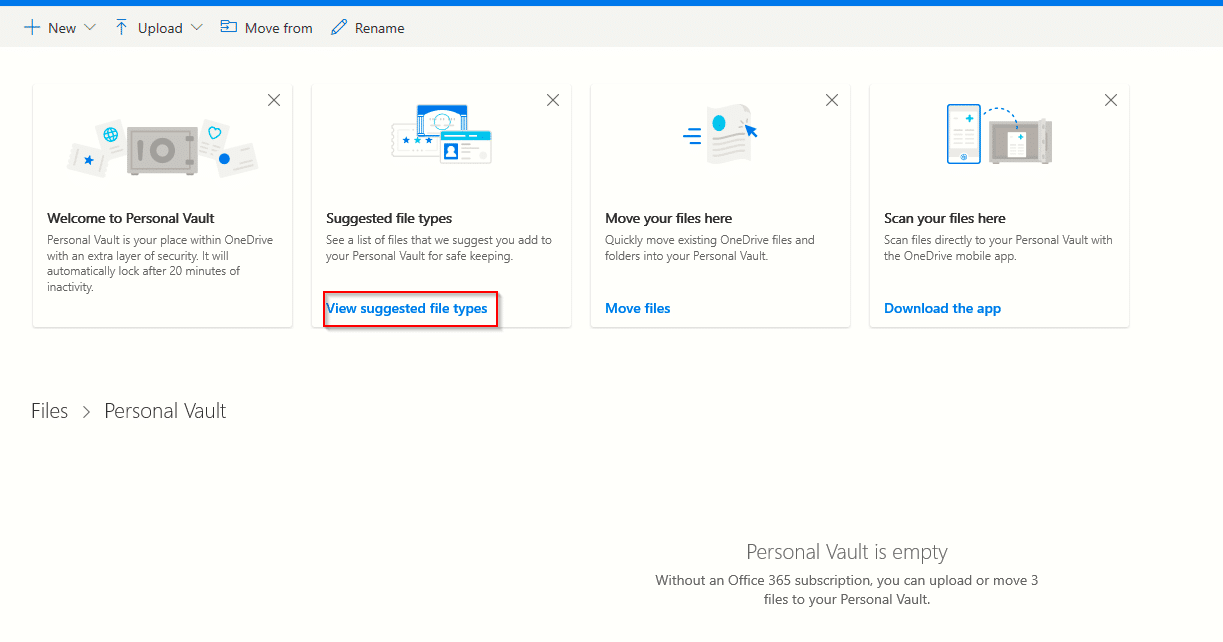
Task: Click the Upload arrow icon
Action: click(x=121, y=28)
